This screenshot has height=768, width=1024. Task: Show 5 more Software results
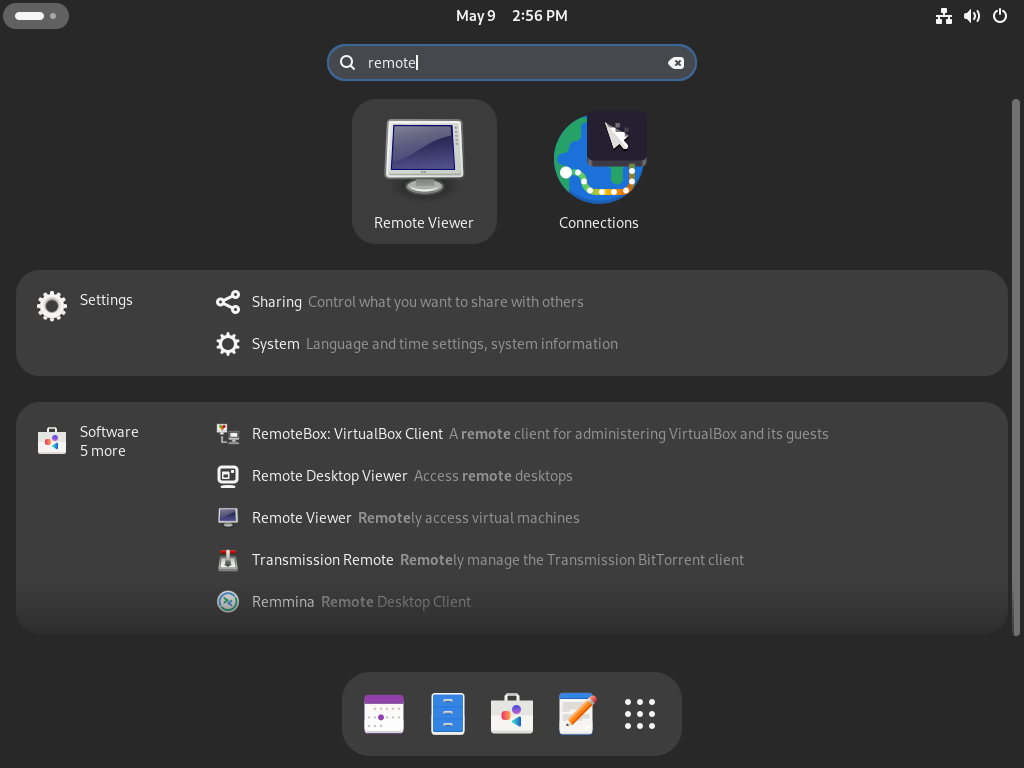[x=103, y=451]
